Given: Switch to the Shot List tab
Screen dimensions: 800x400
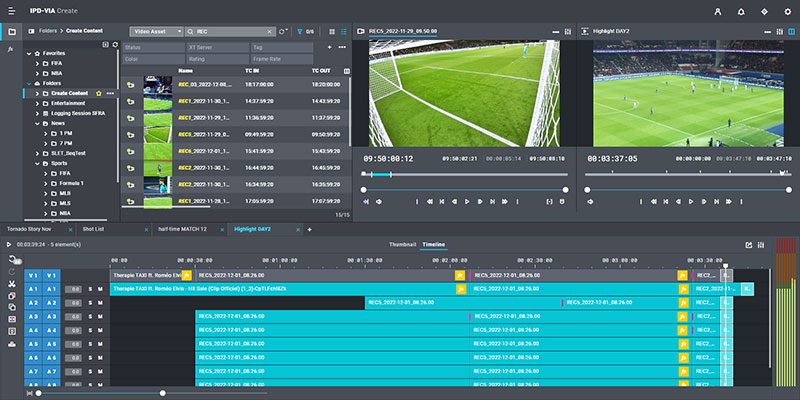Looking at the screenshot, I should [x=93, y=229].
